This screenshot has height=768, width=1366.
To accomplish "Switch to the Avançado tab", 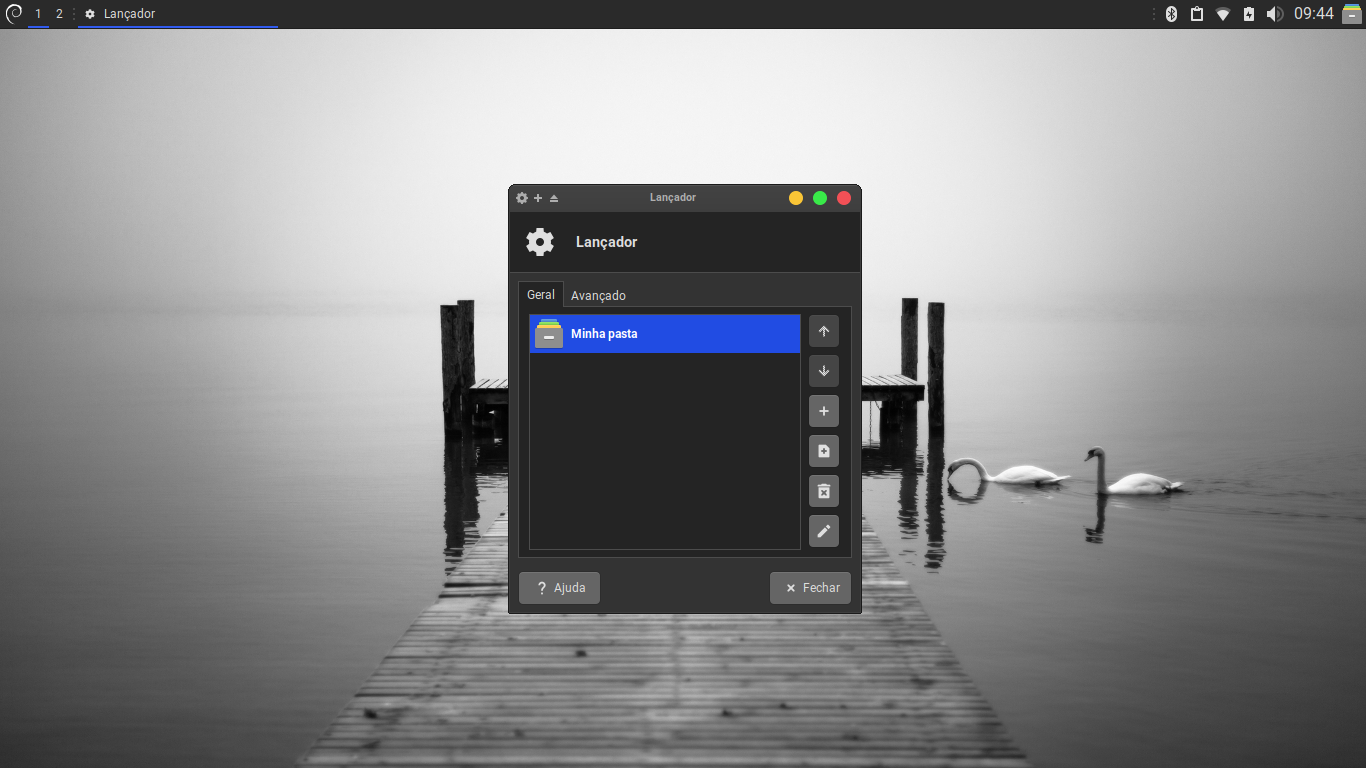I will click(x=598, y=295).
